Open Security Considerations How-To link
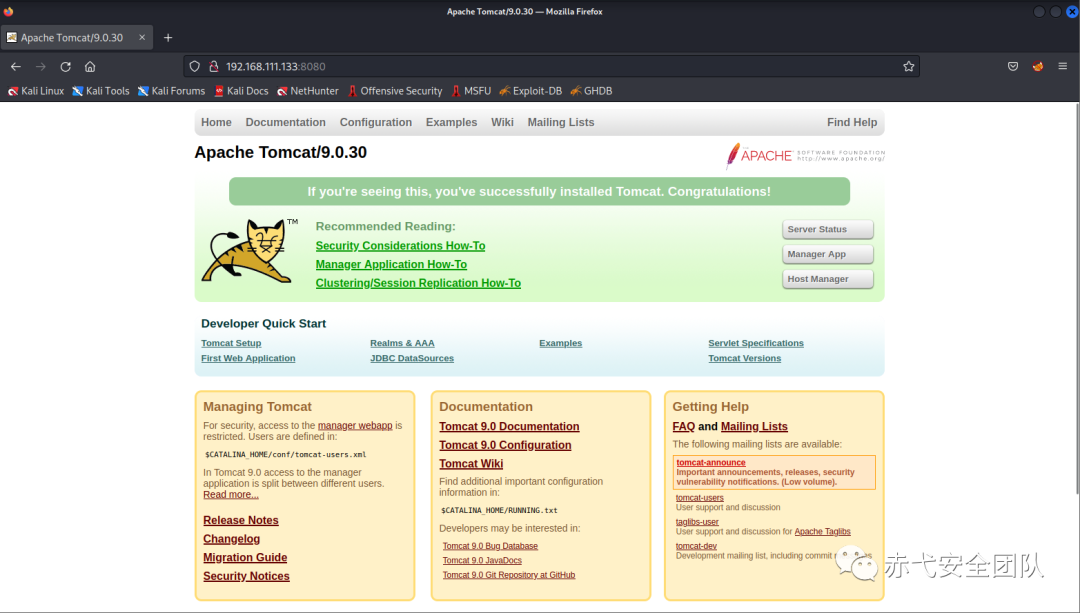1080x613 pixels. tap(400, 246)
